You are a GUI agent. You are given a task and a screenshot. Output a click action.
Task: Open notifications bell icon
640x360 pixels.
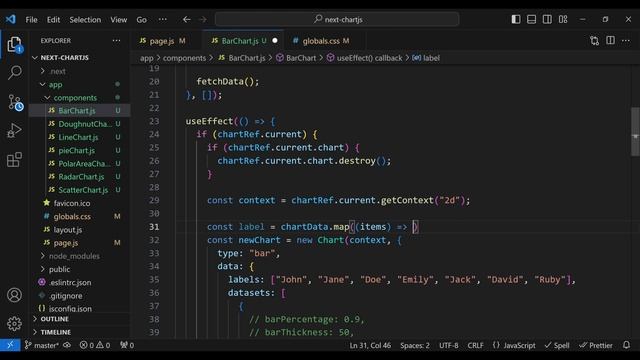(627, 345)
